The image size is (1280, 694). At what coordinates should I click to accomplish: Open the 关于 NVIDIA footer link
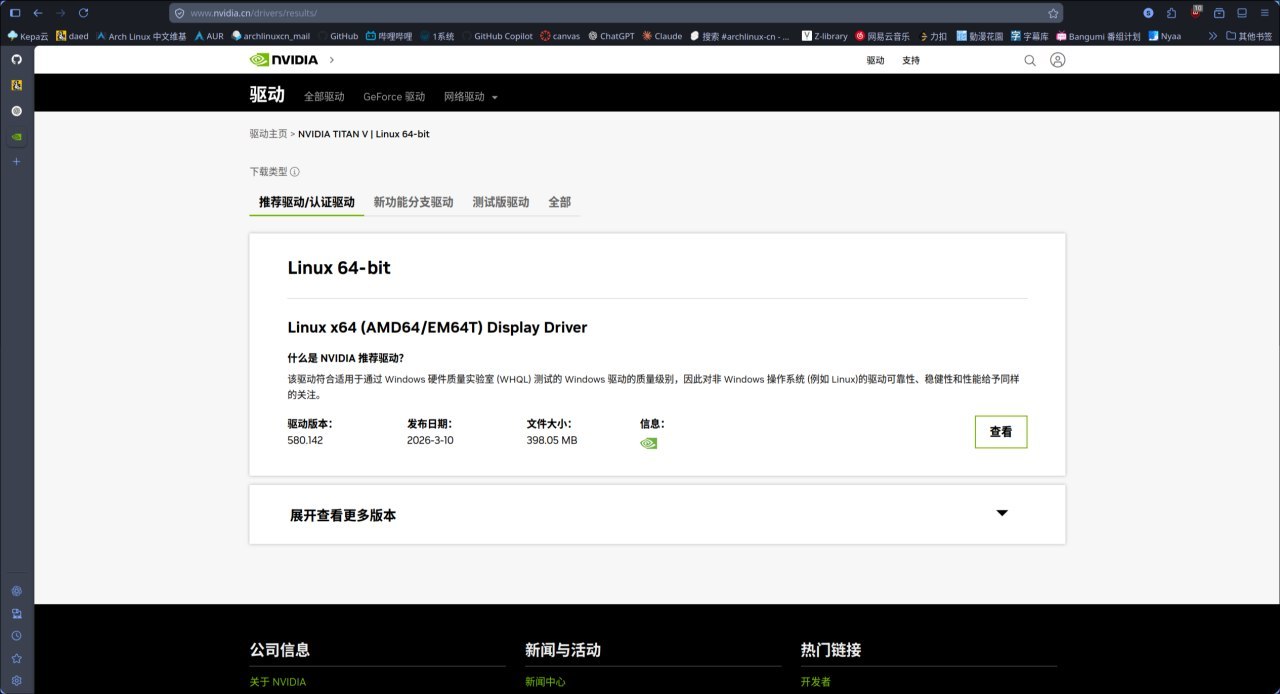point(277,681)
